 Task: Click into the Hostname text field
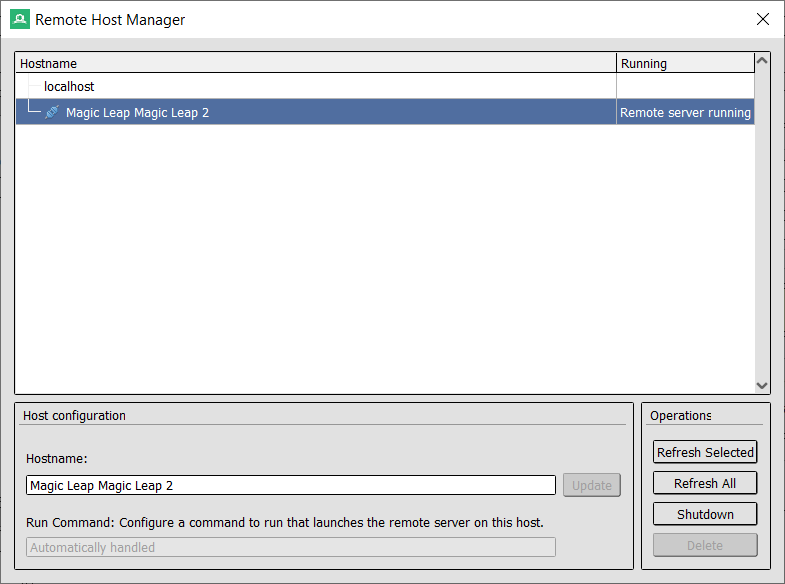point(290,485)
